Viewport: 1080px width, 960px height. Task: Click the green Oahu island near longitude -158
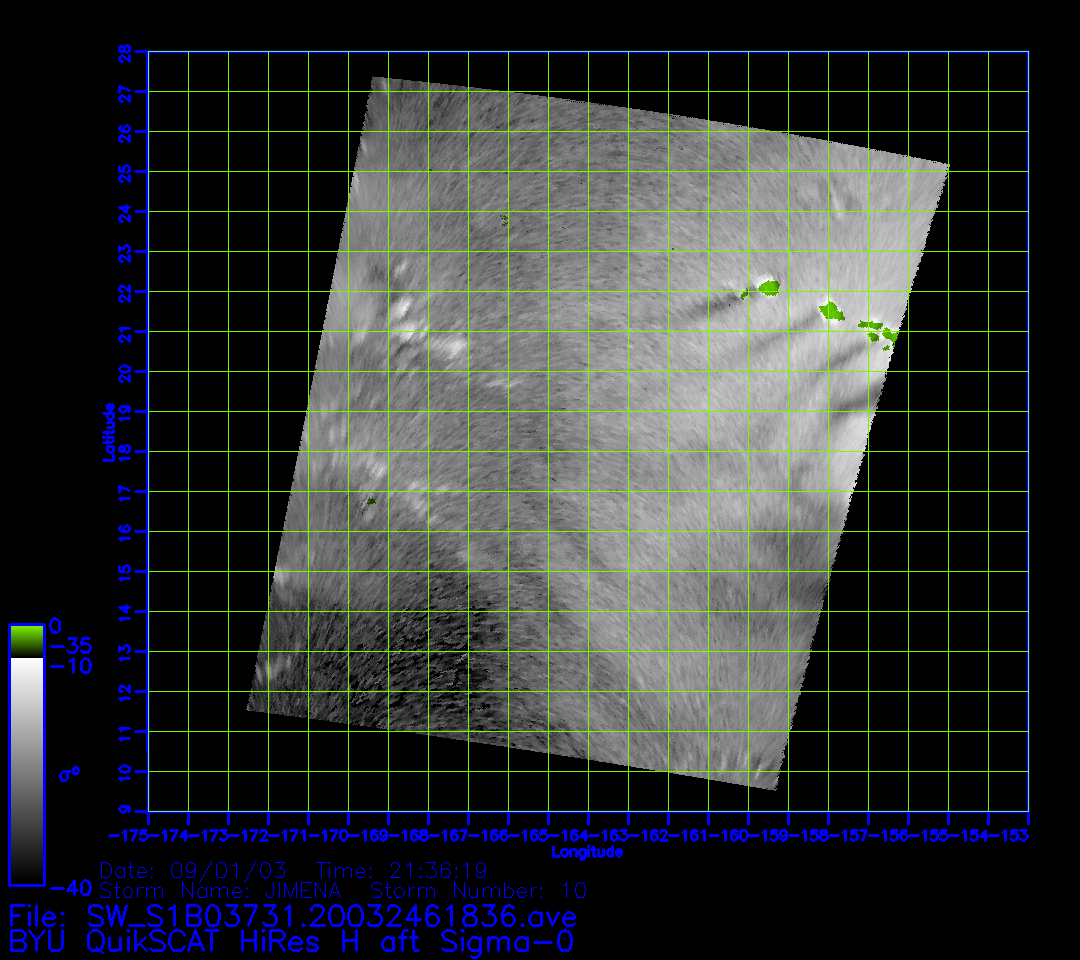pyautogui.click(x=831, y=311)
